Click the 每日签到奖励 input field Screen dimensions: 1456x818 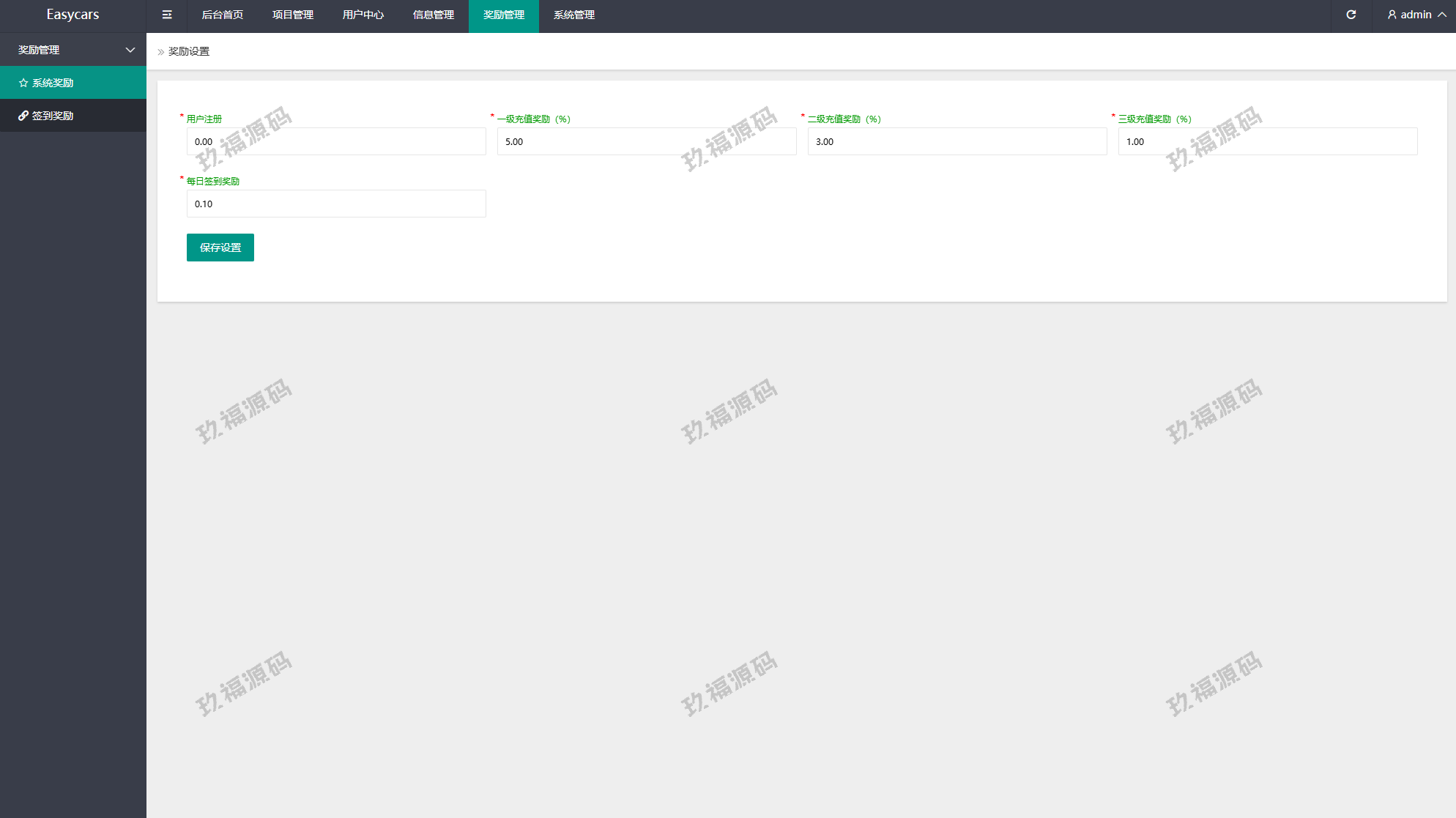336,204
